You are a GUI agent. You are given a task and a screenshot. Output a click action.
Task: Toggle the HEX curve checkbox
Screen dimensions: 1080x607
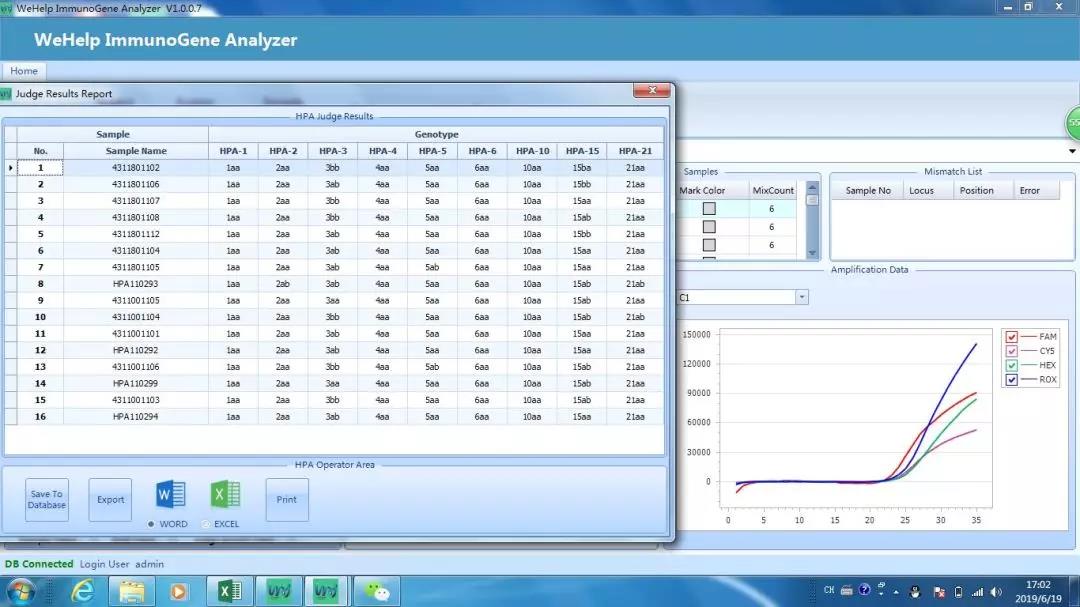point(1011,365)
